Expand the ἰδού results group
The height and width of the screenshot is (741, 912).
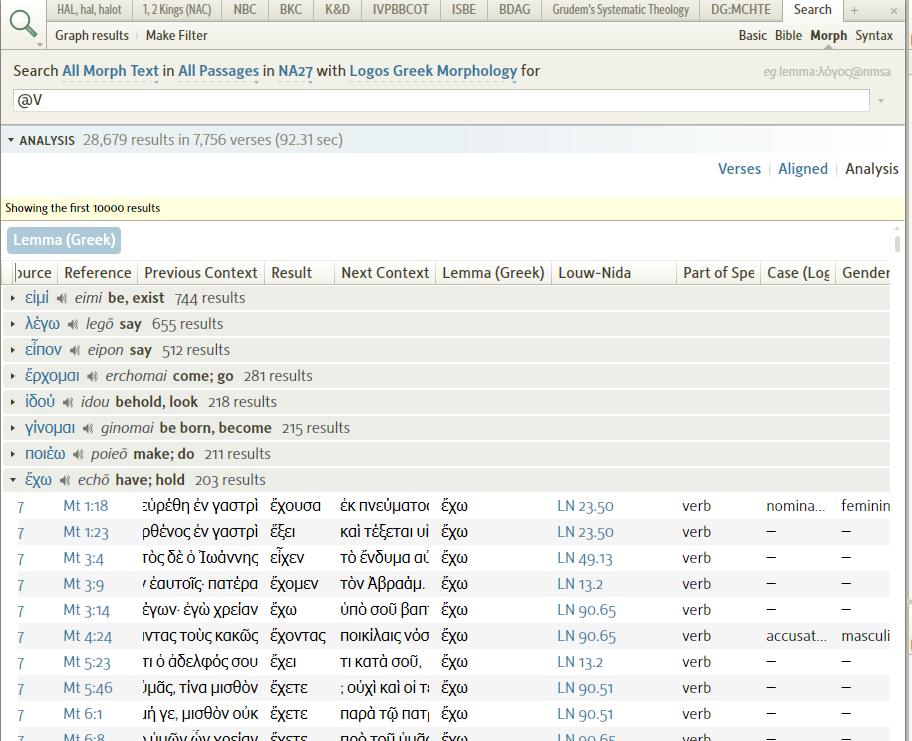[13, 402]
